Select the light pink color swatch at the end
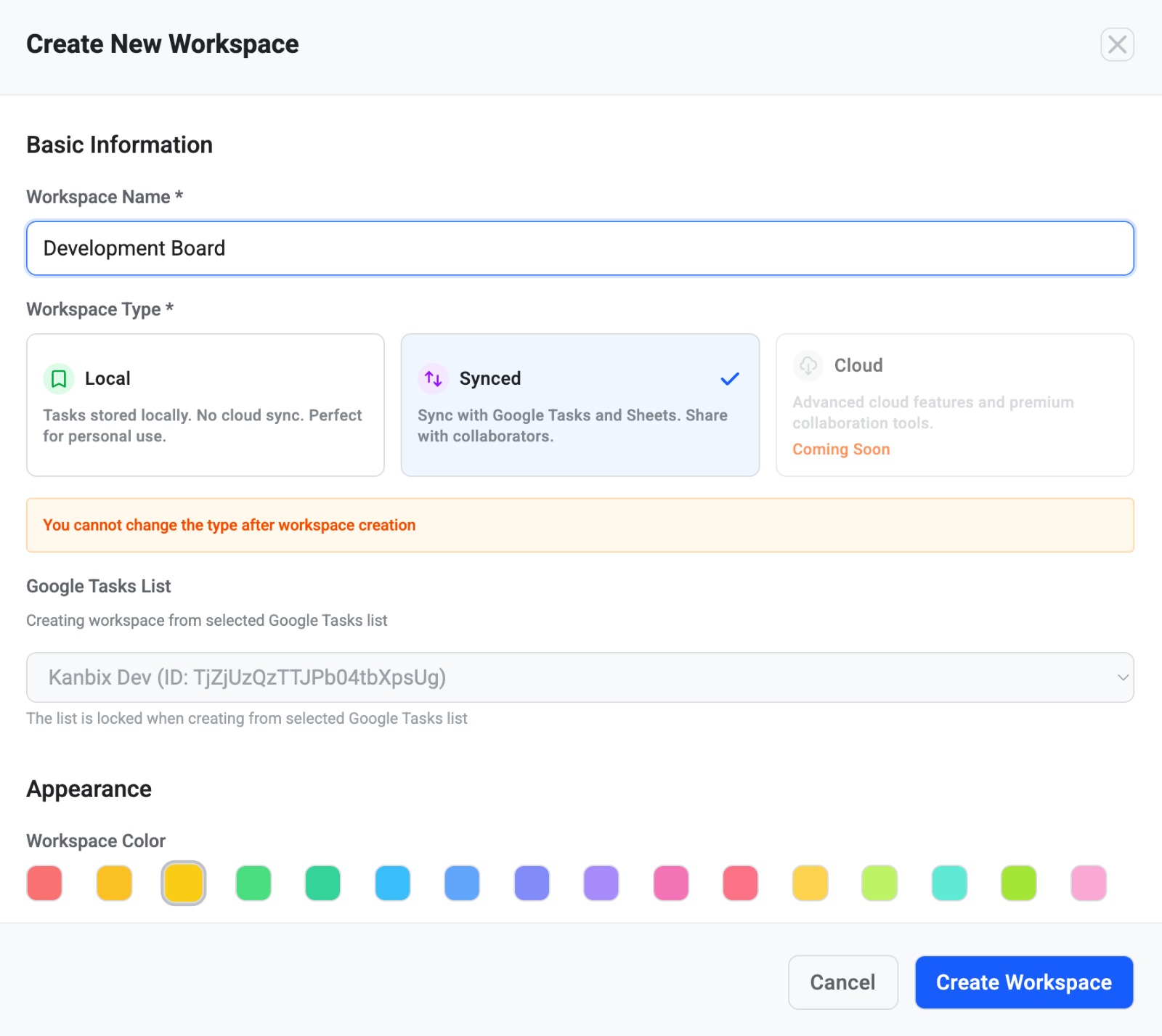 tap(1088, 883)
